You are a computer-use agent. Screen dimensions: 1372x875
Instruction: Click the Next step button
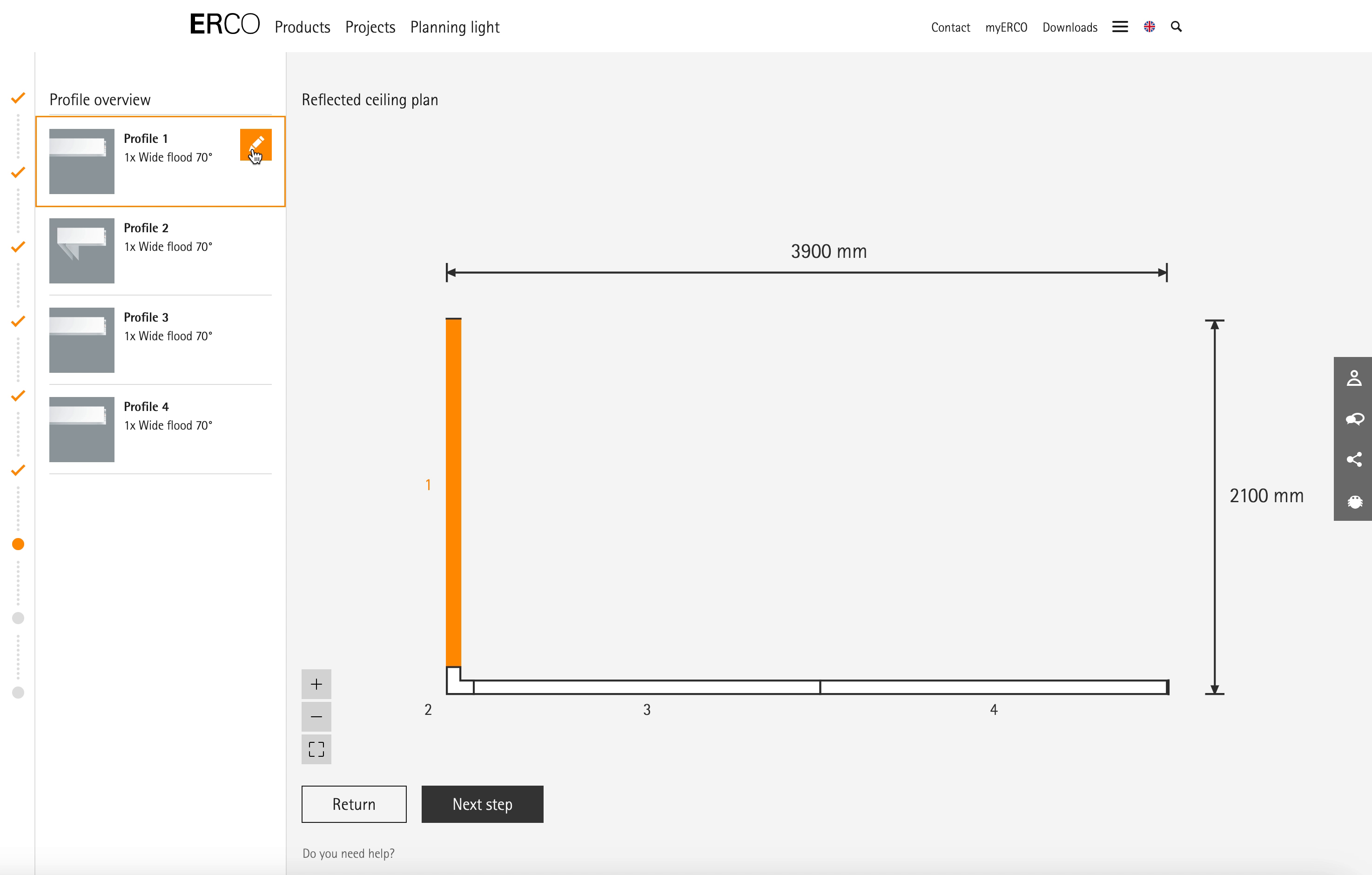tap(482, 804)
